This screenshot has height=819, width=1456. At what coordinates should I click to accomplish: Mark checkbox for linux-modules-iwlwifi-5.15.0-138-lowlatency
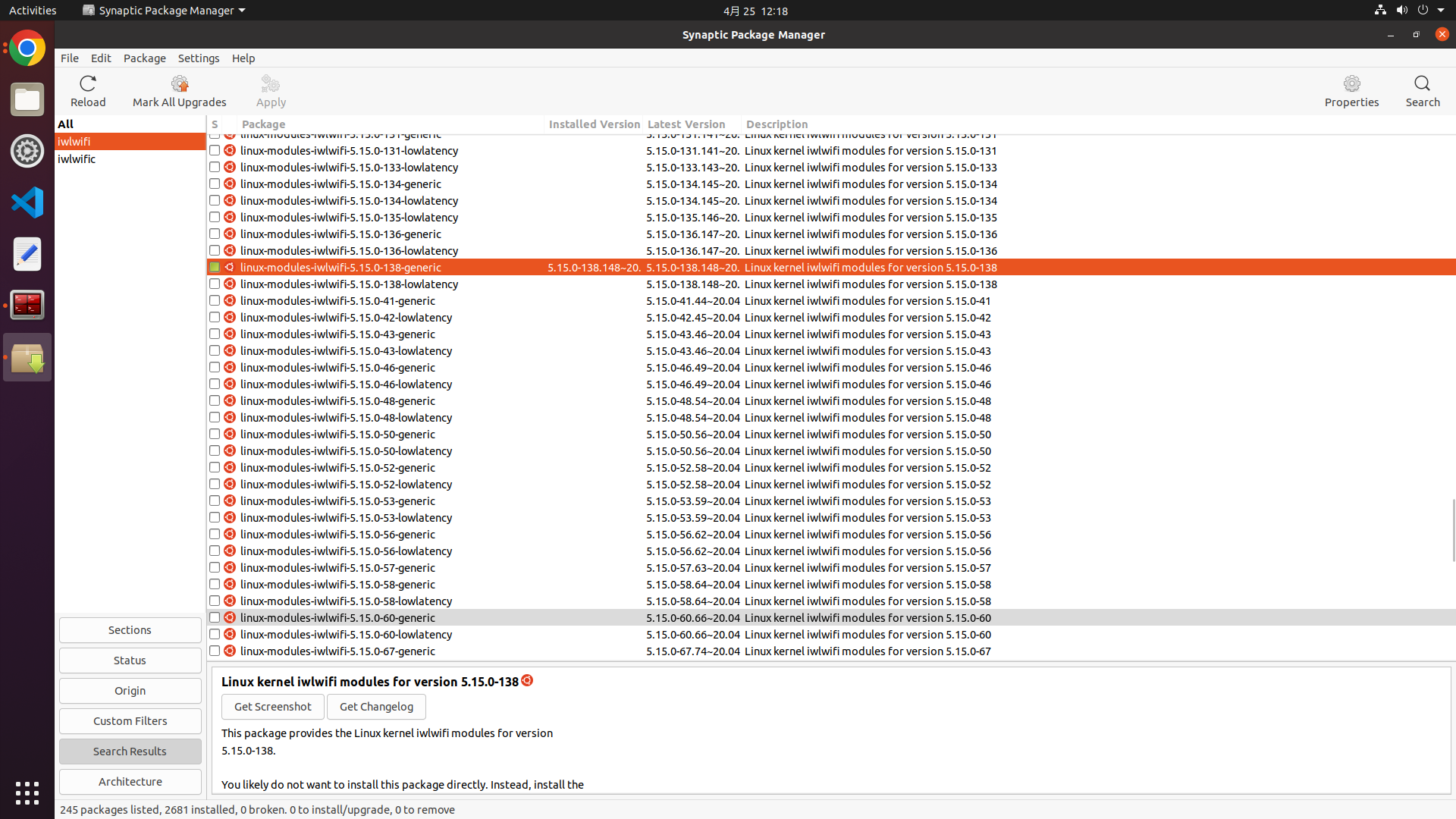pyautogui.click(x=215, y=284)
